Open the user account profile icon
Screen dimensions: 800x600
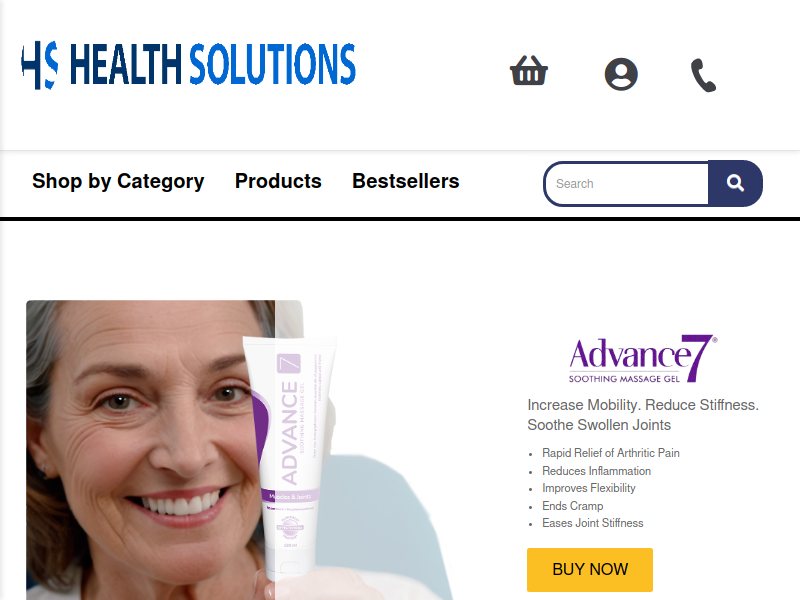pos(621,74)
